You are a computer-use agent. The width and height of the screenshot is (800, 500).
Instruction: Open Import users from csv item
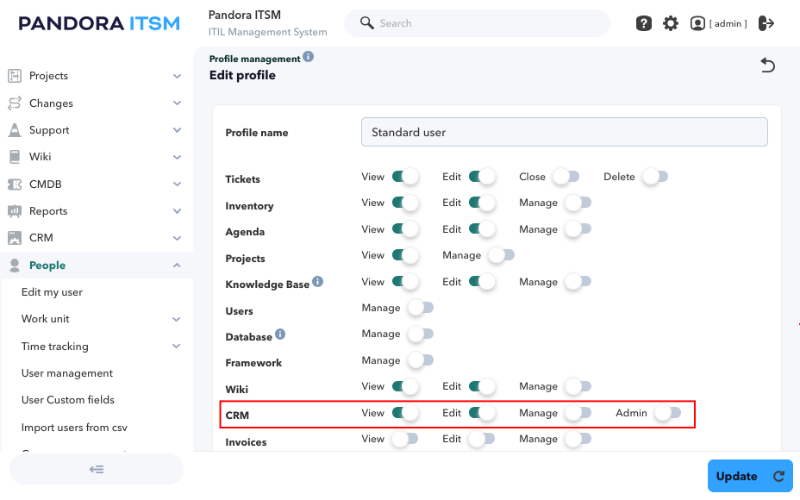74,428
